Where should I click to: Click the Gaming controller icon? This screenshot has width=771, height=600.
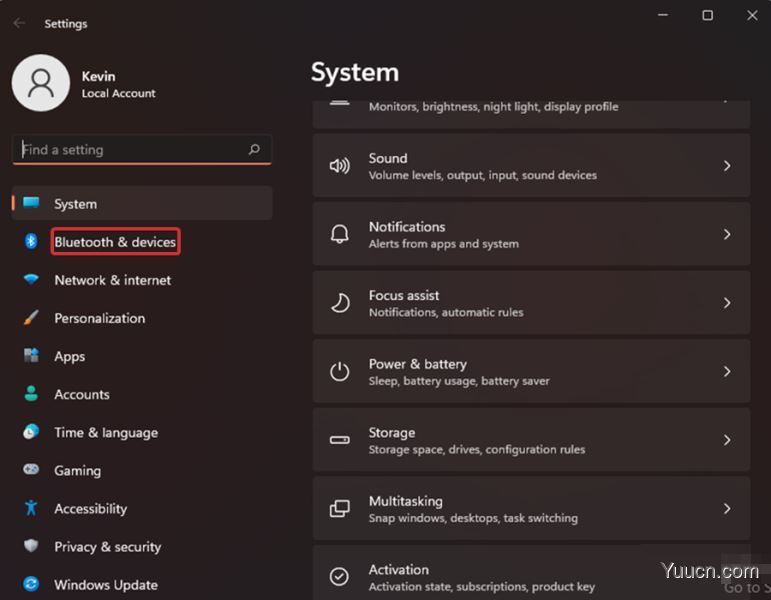[31, 470]
